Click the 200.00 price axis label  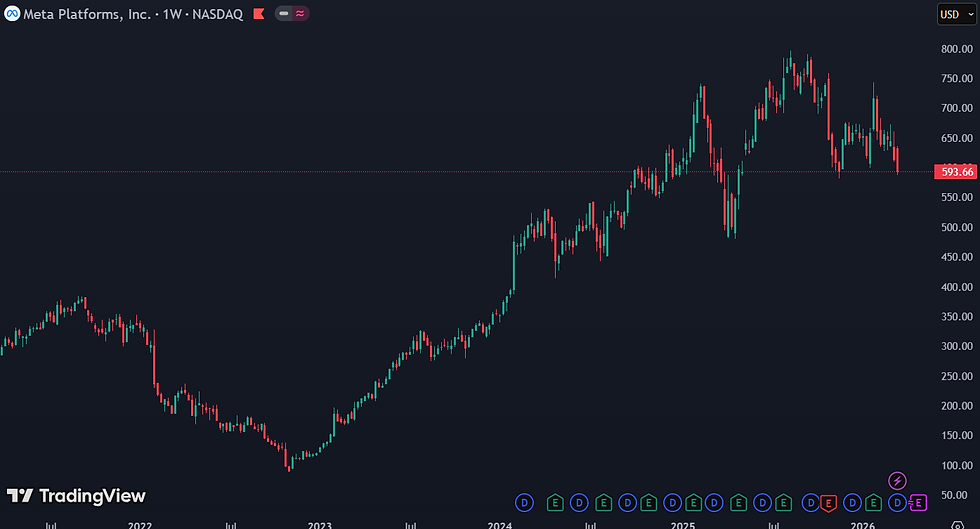(957, 406)
